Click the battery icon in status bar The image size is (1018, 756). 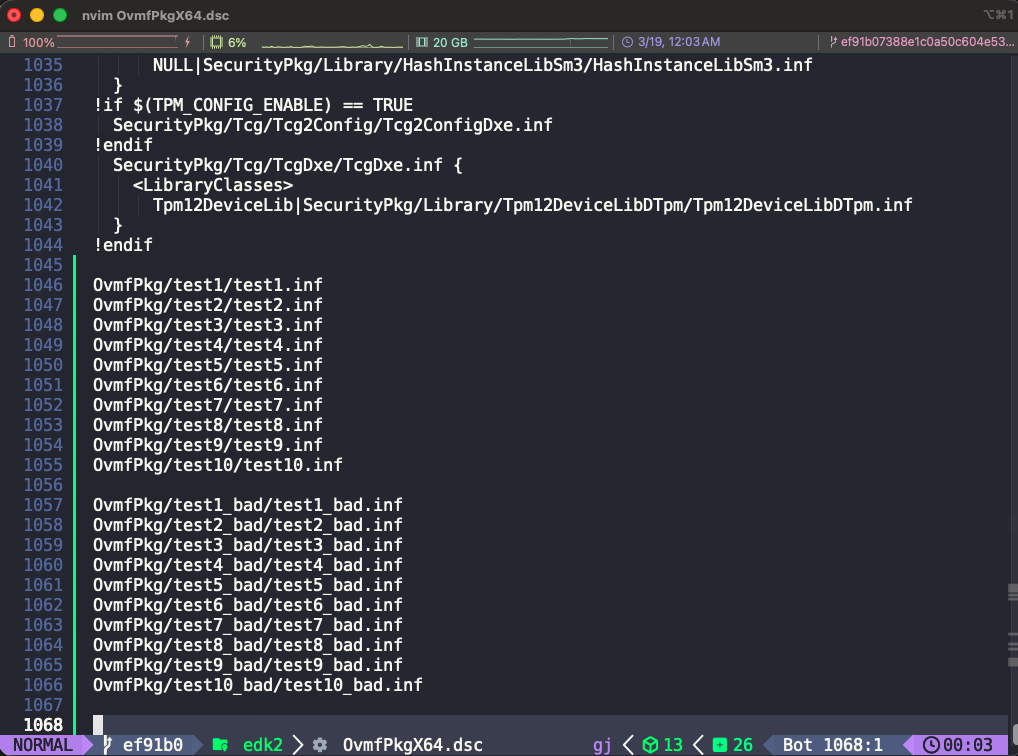coord(11,43)
